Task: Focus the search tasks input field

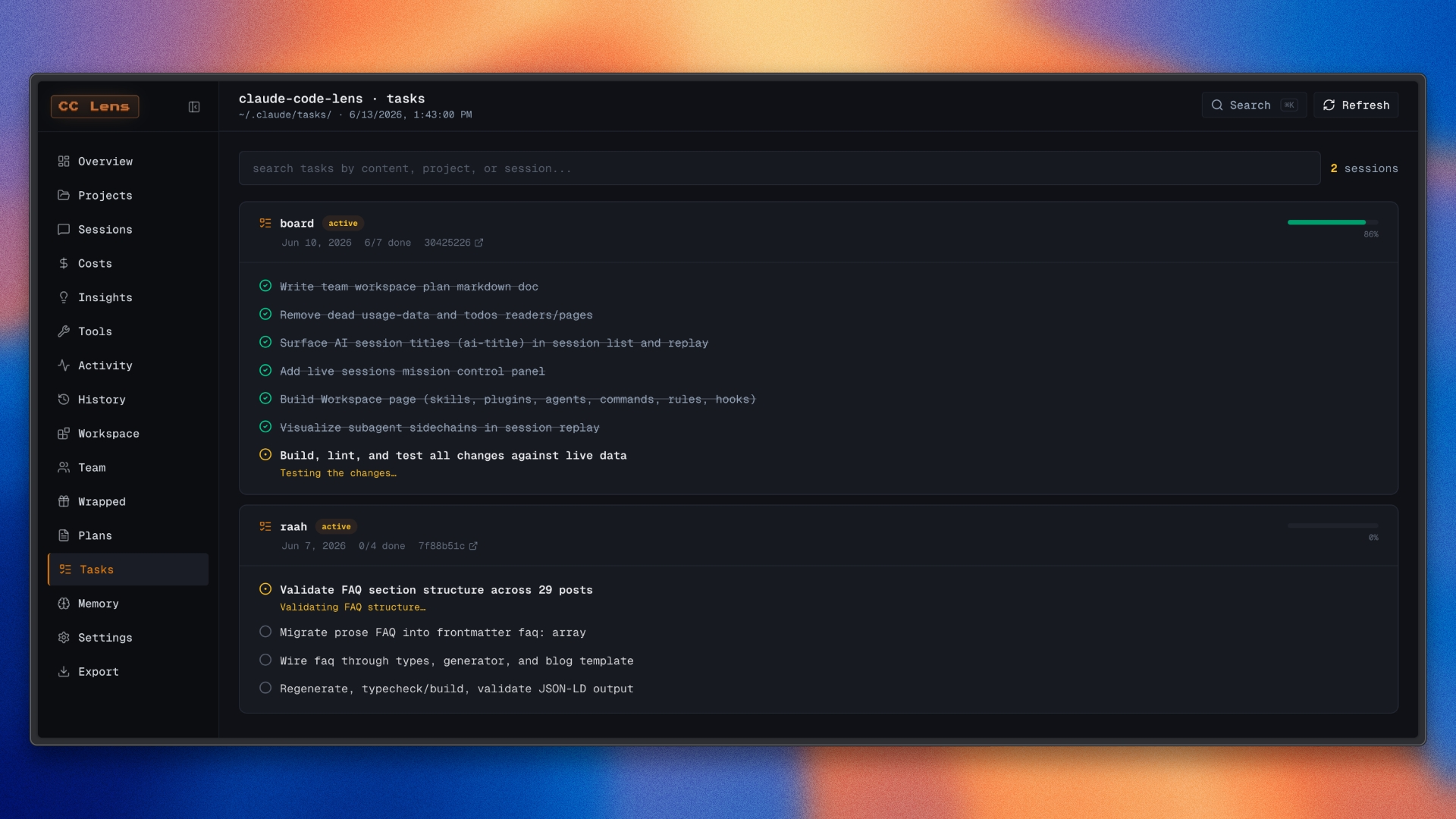Action: click(780, 168)
